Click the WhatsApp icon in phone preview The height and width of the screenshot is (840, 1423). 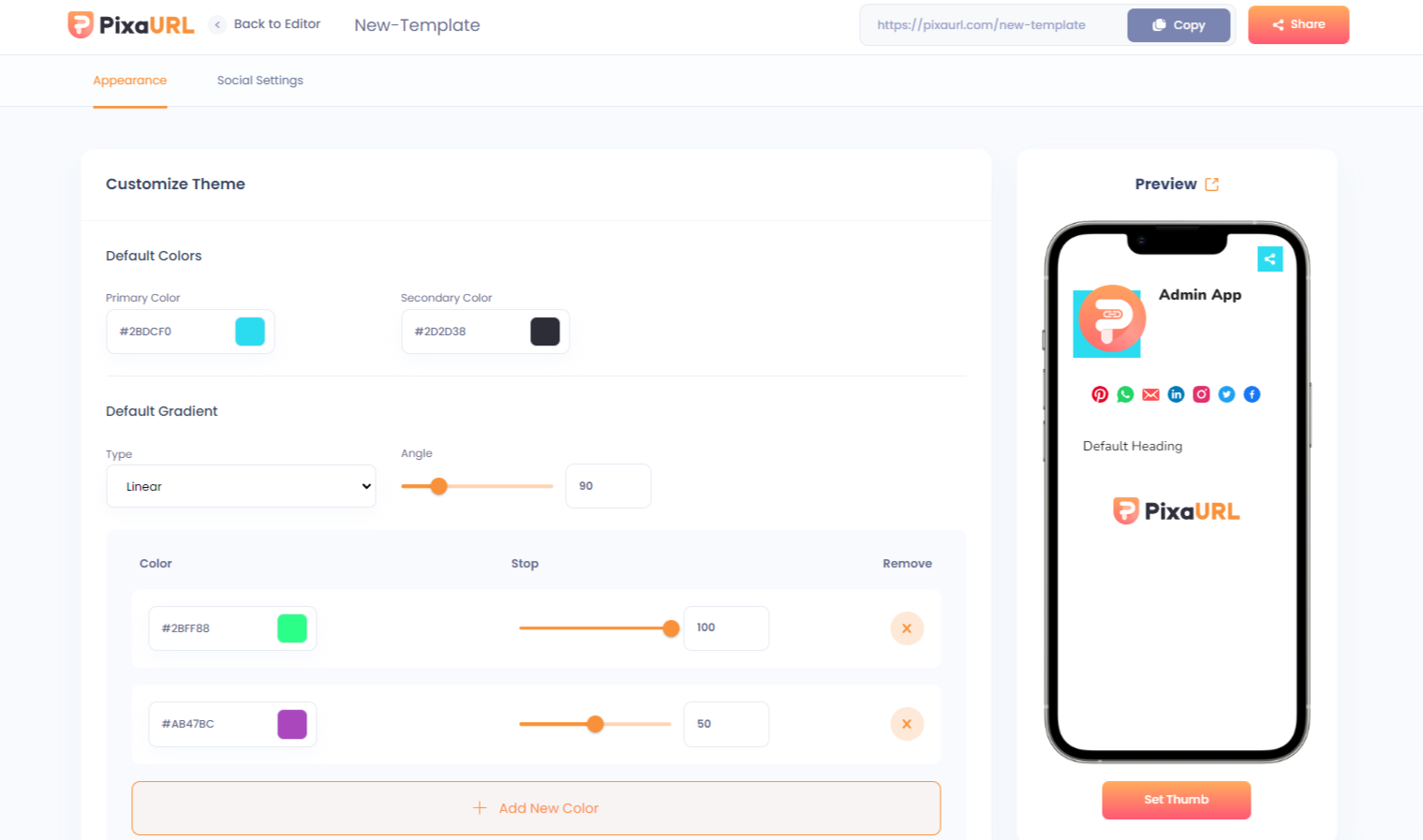coord(1125,394)
